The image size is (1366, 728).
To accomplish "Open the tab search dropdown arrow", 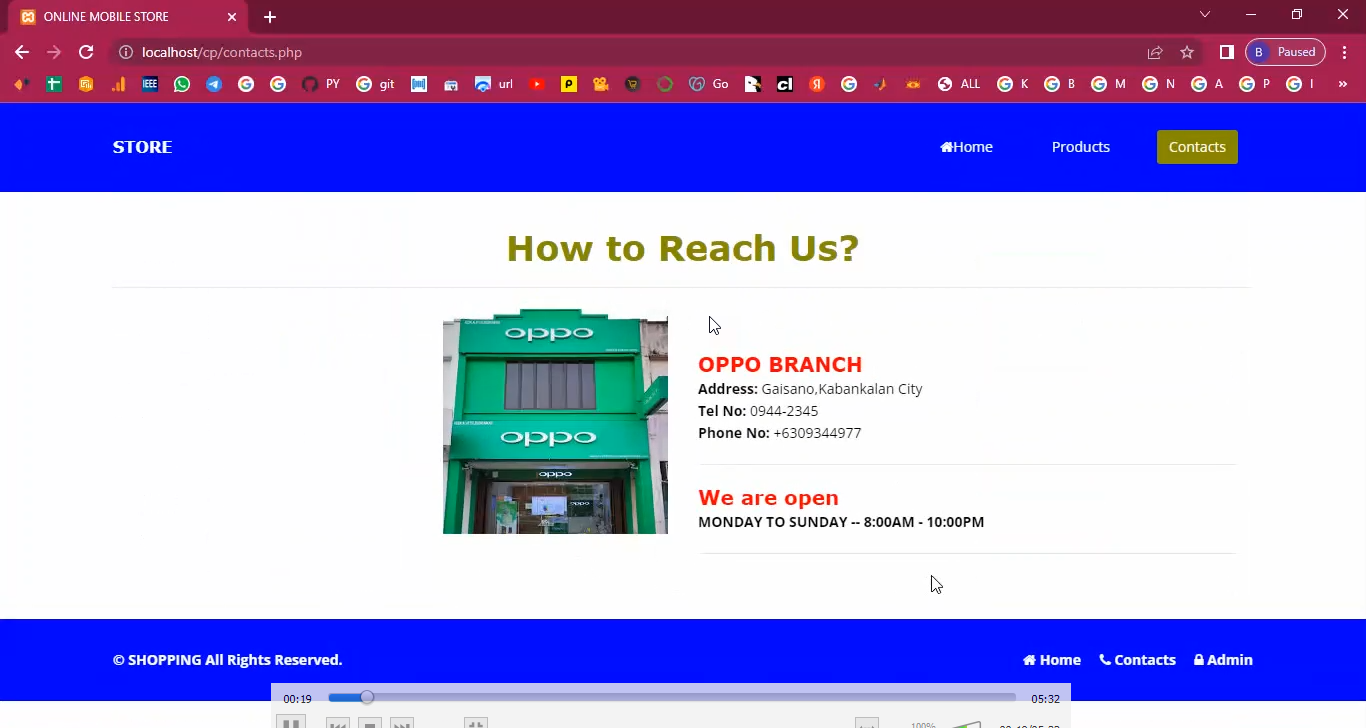I will [x=1205, y=15].
